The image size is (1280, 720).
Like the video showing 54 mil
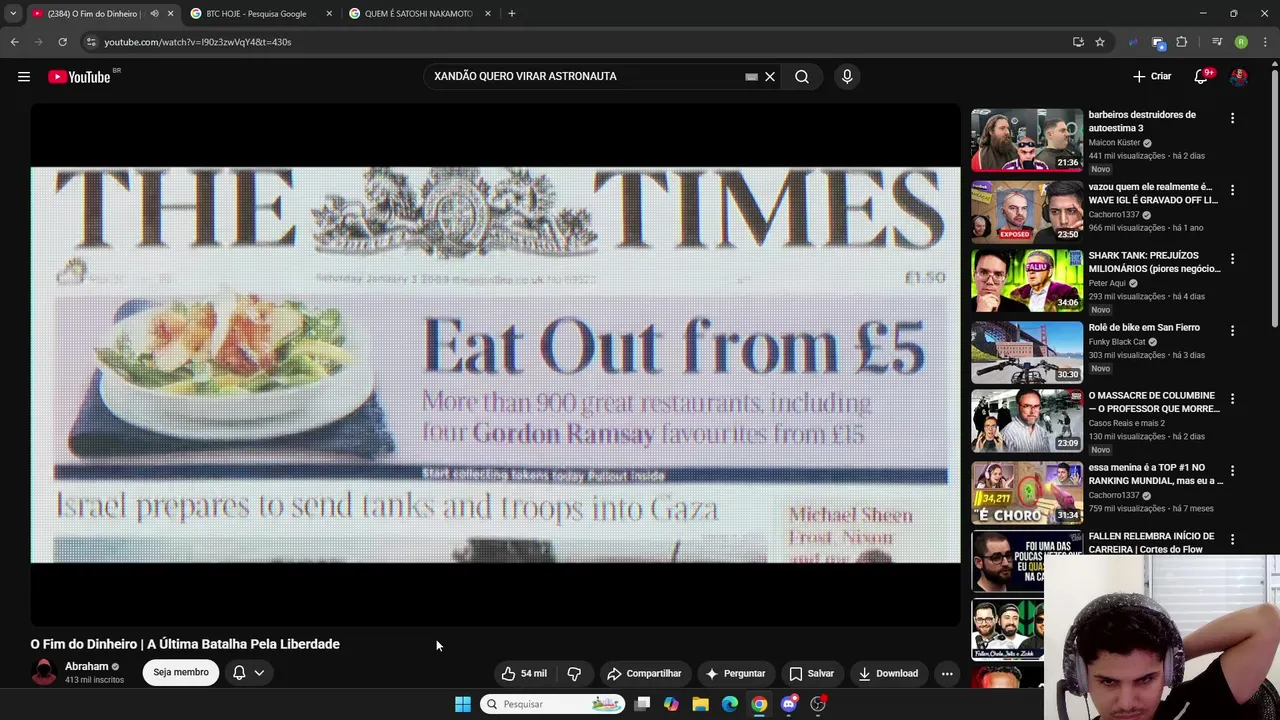[524, 673]
